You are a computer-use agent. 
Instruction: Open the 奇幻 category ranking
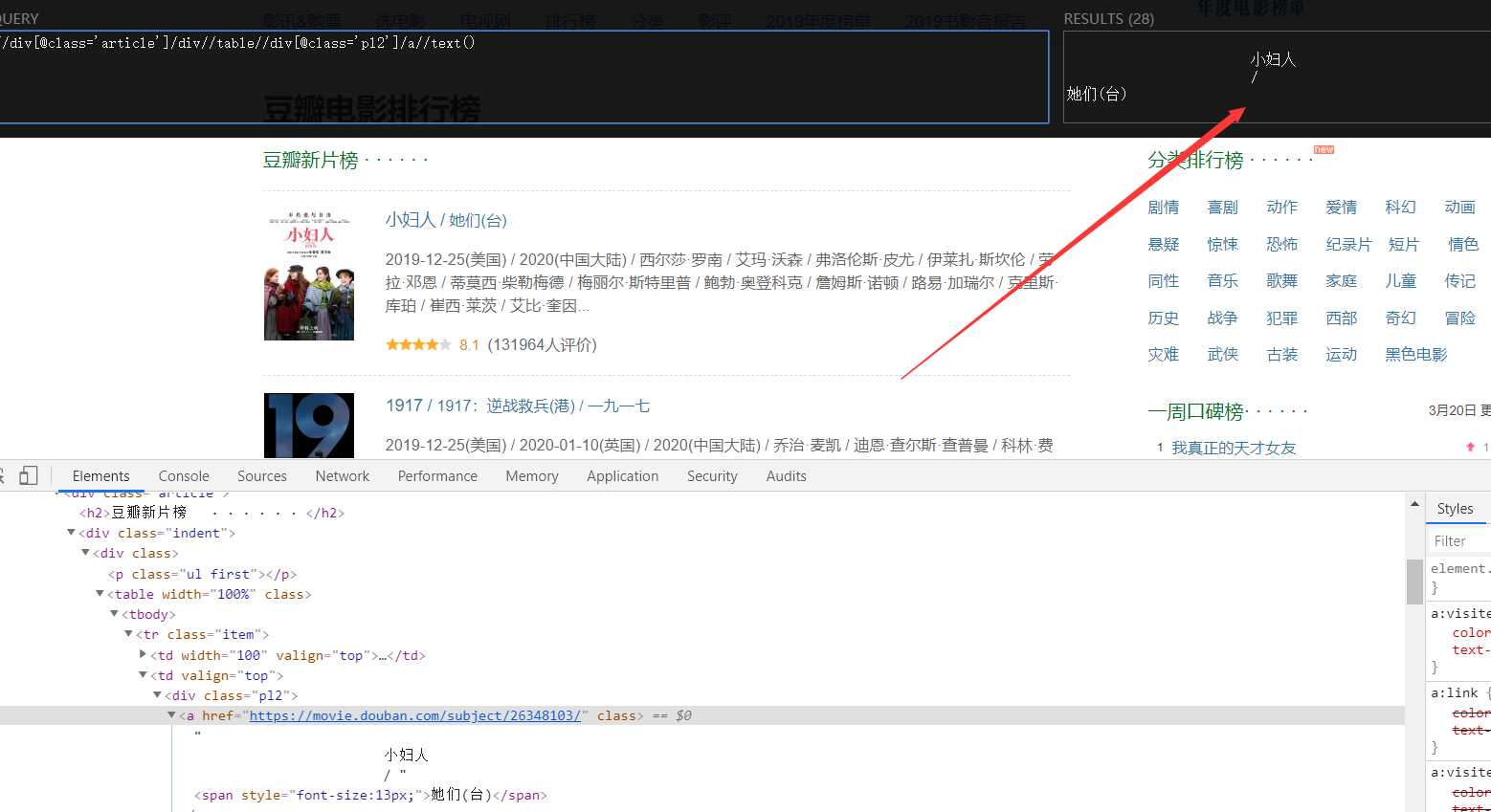(1401, 318)
